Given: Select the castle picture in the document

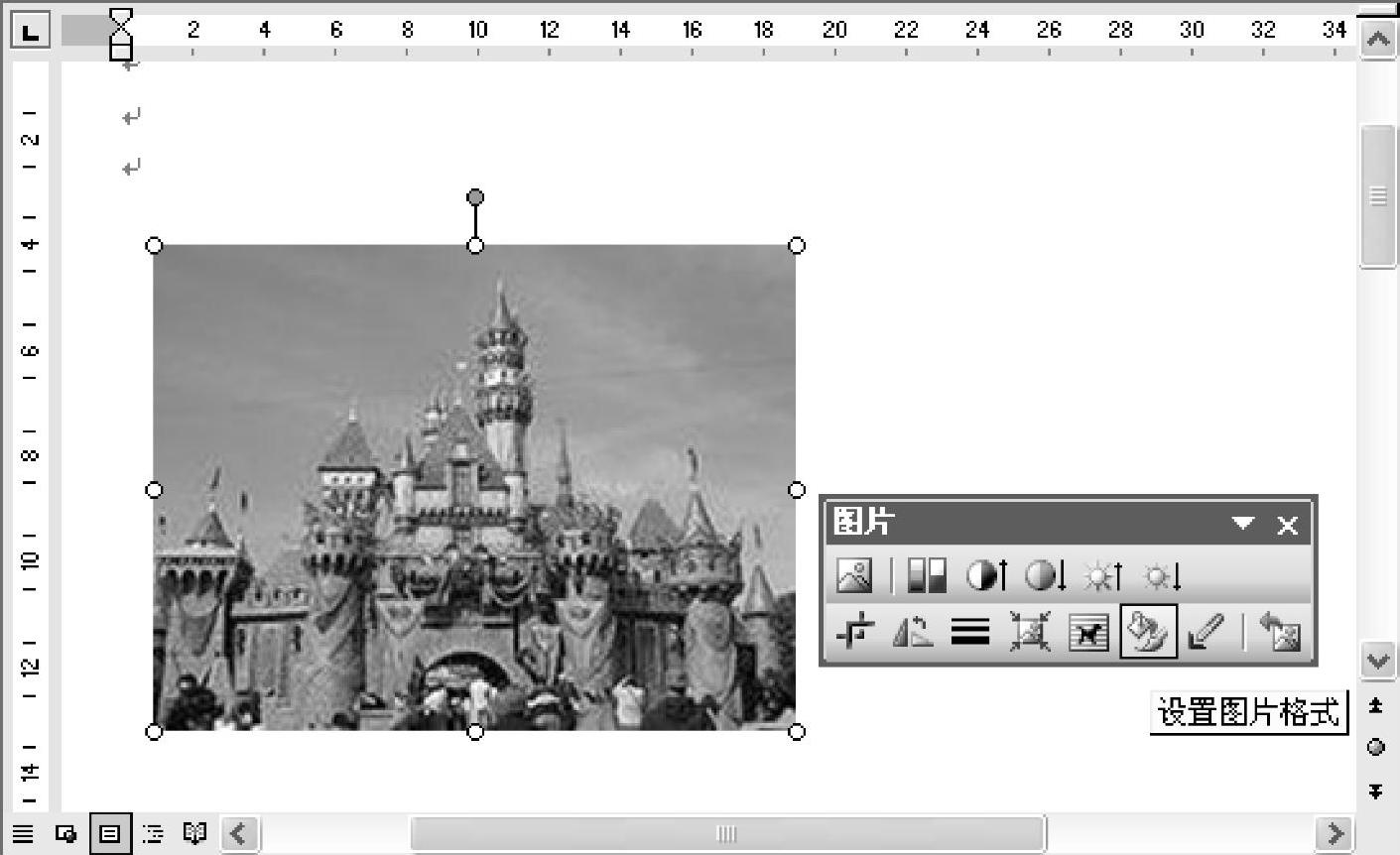Looking at the screenshot, I should point(475,488).
